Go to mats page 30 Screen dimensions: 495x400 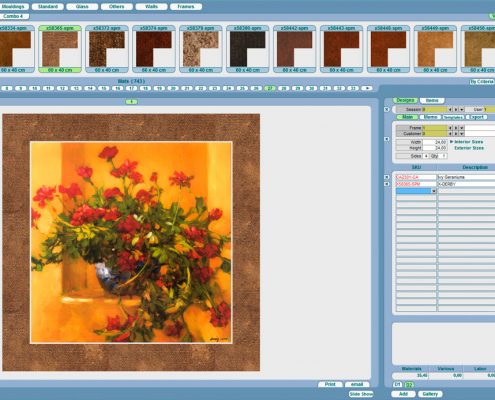click(311, 88)
